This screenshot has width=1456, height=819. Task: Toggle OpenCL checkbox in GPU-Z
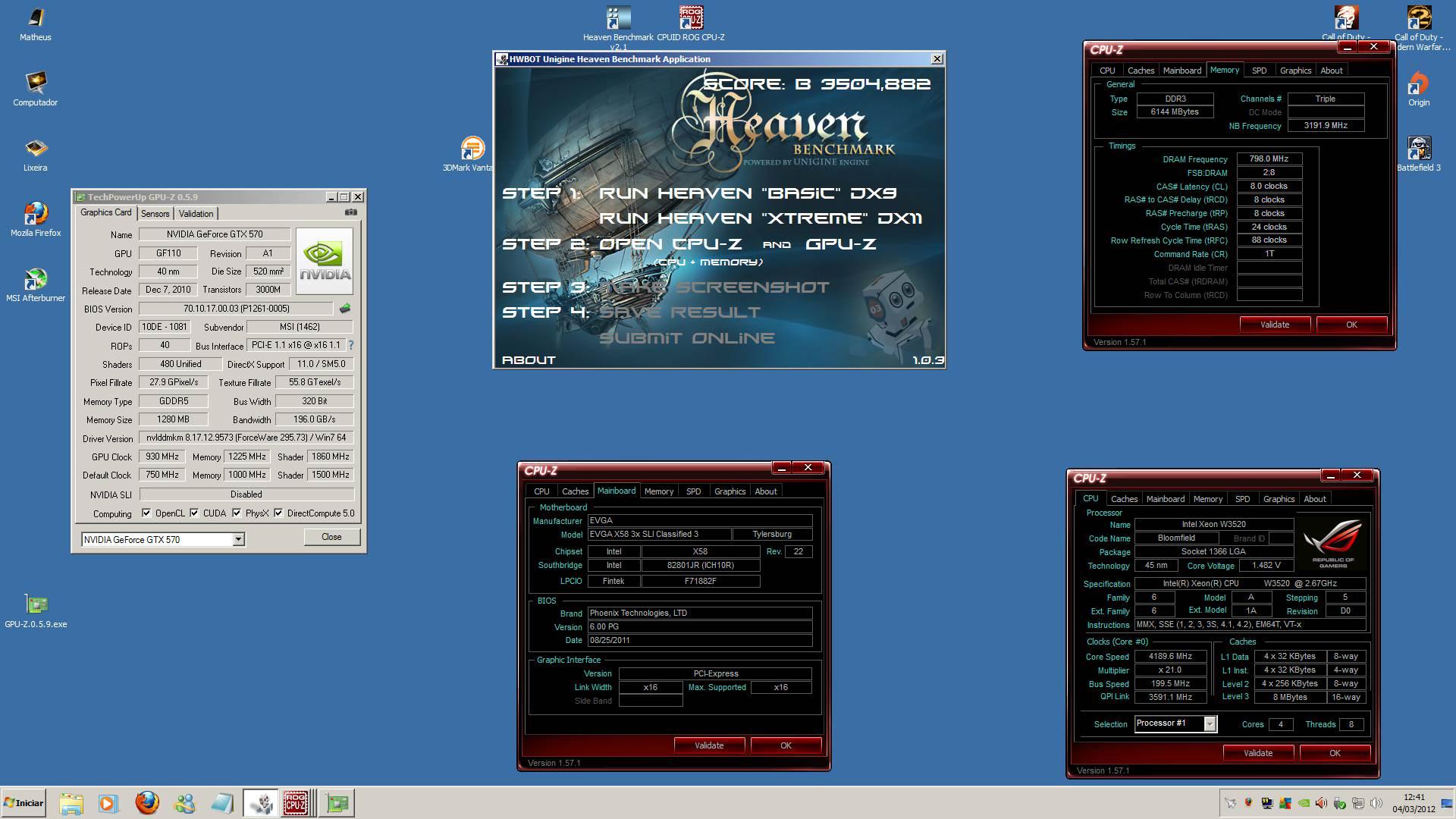146,513
